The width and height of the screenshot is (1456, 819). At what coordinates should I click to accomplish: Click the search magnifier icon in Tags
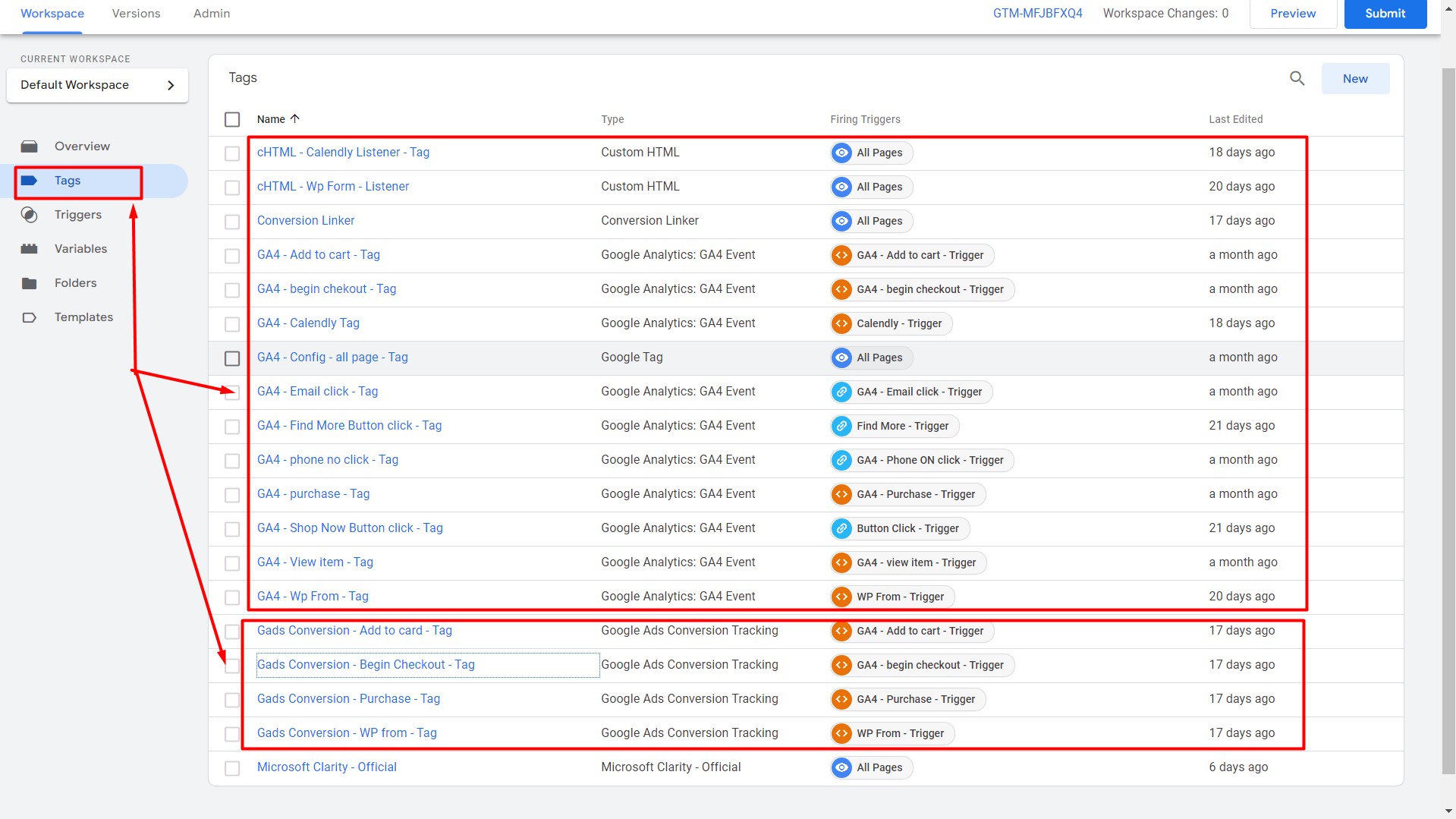pos(1297,78)
